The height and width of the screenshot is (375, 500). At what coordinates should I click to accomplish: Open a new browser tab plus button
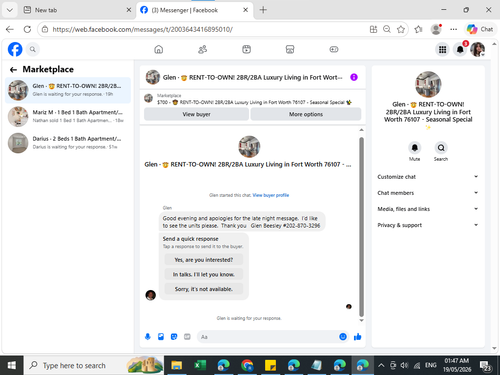pyautogui.click(x=263, y=10)
